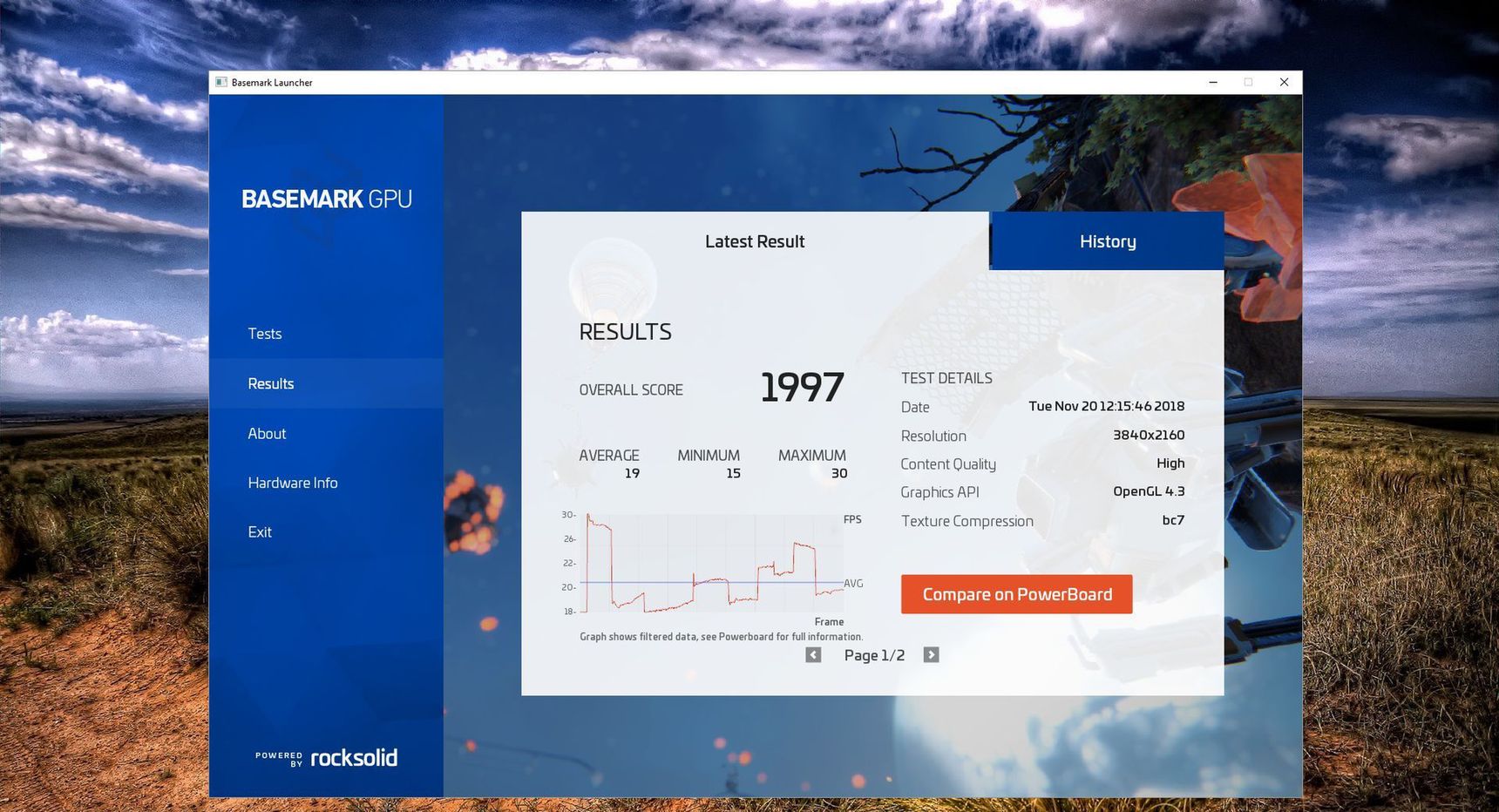Switch to the Latest Result tab
The image size is (1499, 812).
(755, 241)
